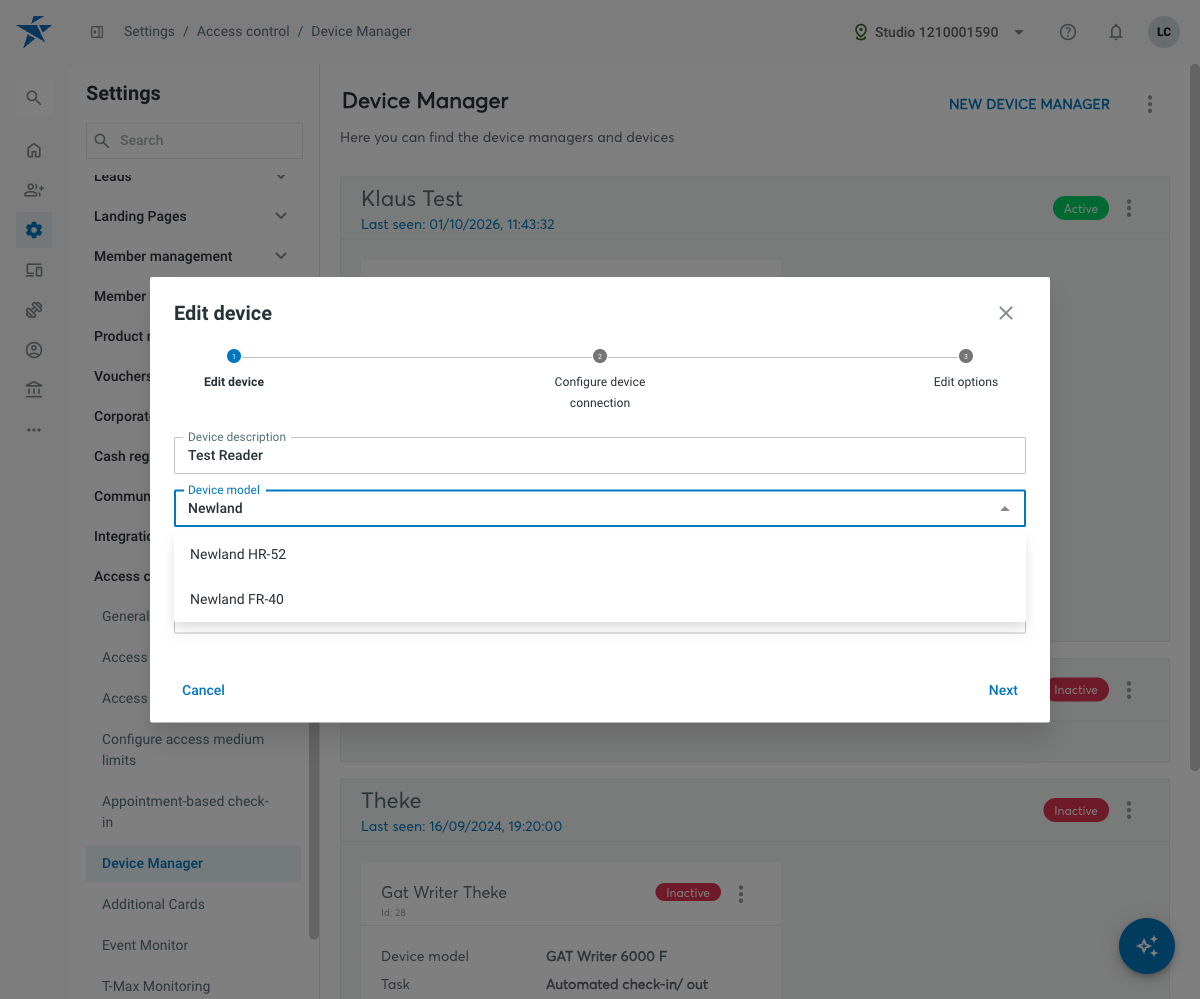Expand the Landing Pages section
This screenshot has width=1200, height=999.
(x=190, y=216)
